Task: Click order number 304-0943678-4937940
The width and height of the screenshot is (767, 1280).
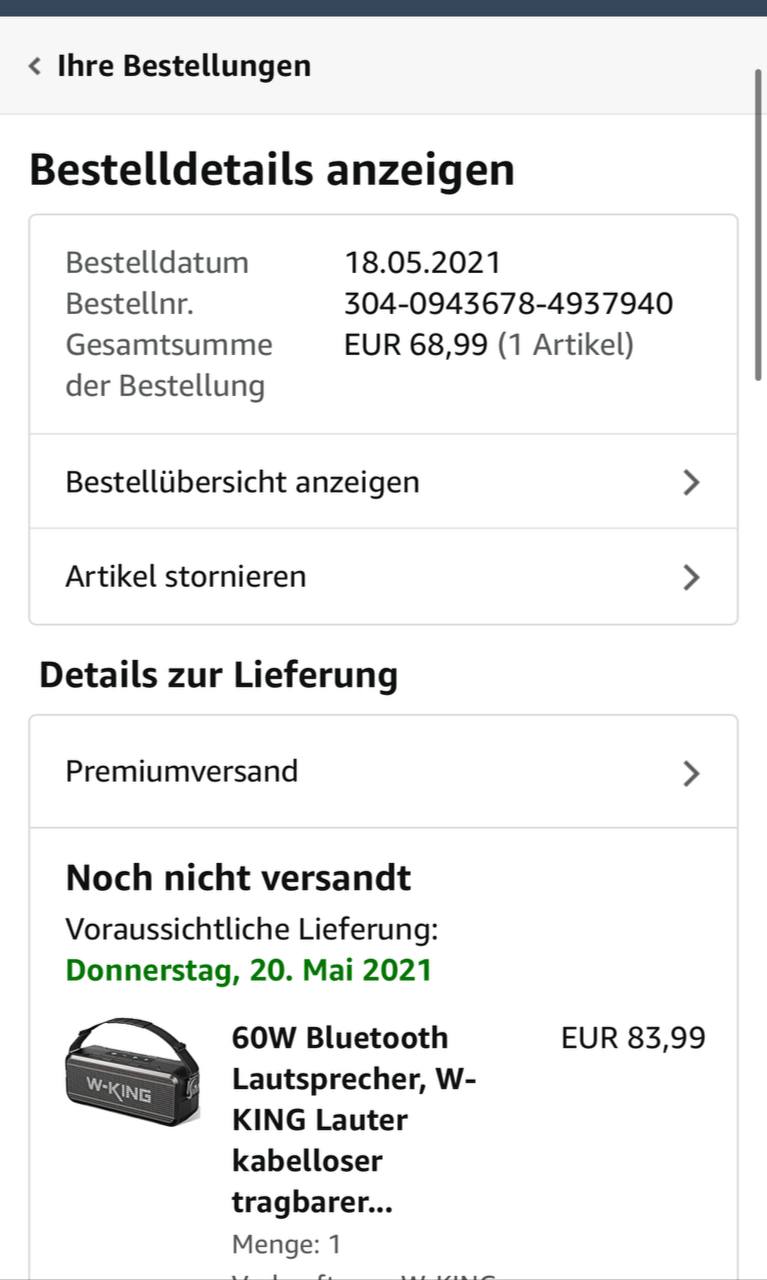Action: 508,303
